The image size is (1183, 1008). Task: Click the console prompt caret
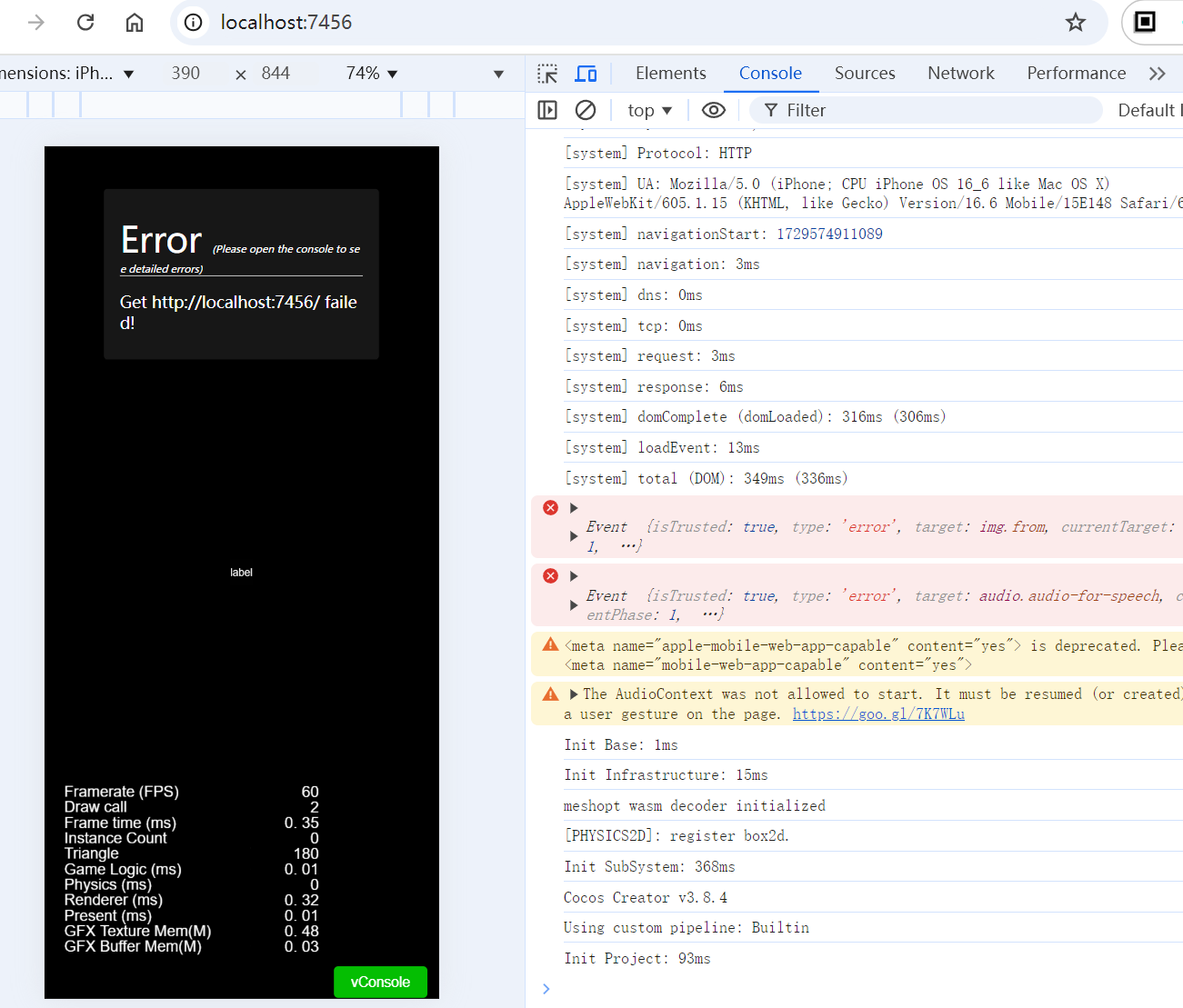(546, 989)
